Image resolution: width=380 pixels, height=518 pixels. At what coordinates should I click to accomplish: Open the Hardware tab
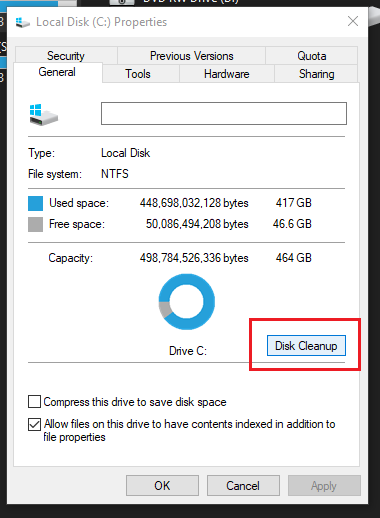click(x=227, y=74)
